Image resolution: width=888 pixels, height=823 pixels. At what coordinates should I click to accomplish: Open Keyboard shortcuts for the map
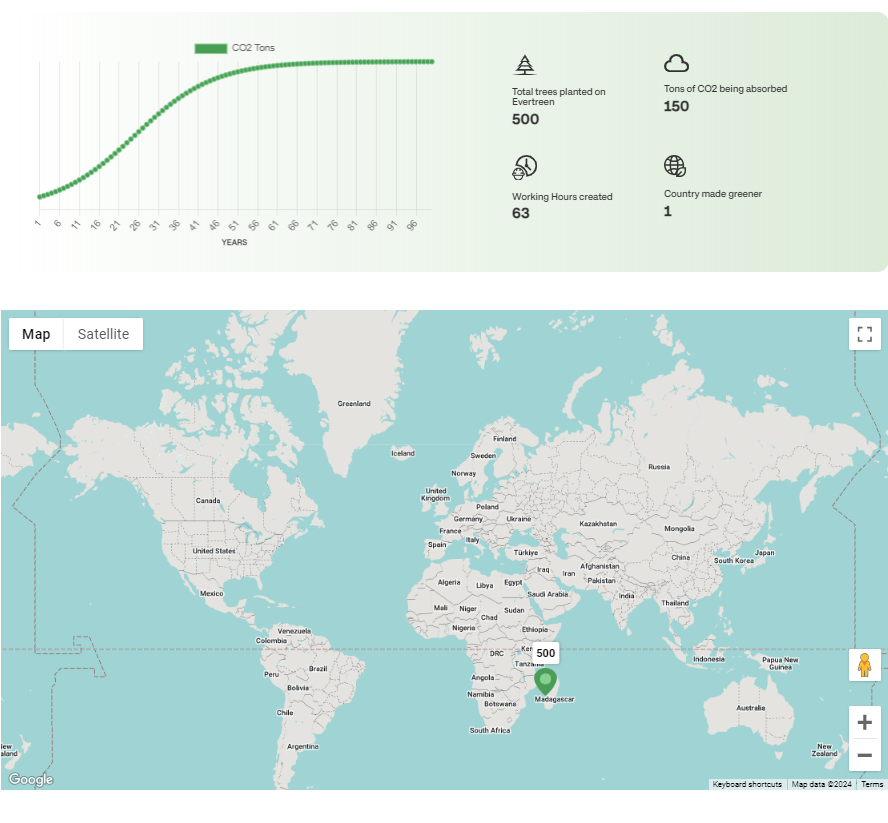pyautogui.click(x=747, y=785)
